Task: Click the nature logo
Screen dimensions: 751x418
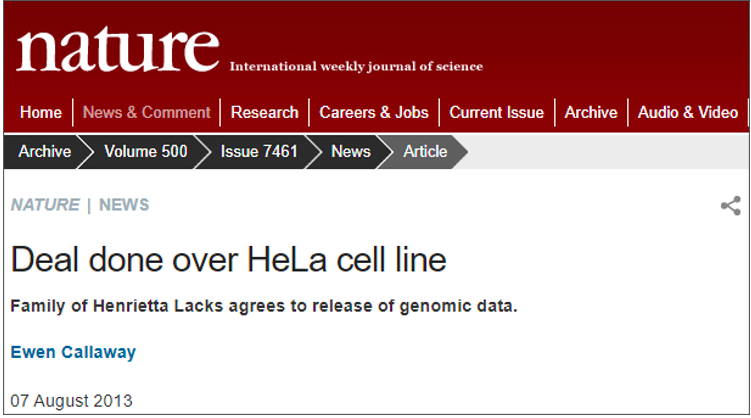Action: coord(118,49)
